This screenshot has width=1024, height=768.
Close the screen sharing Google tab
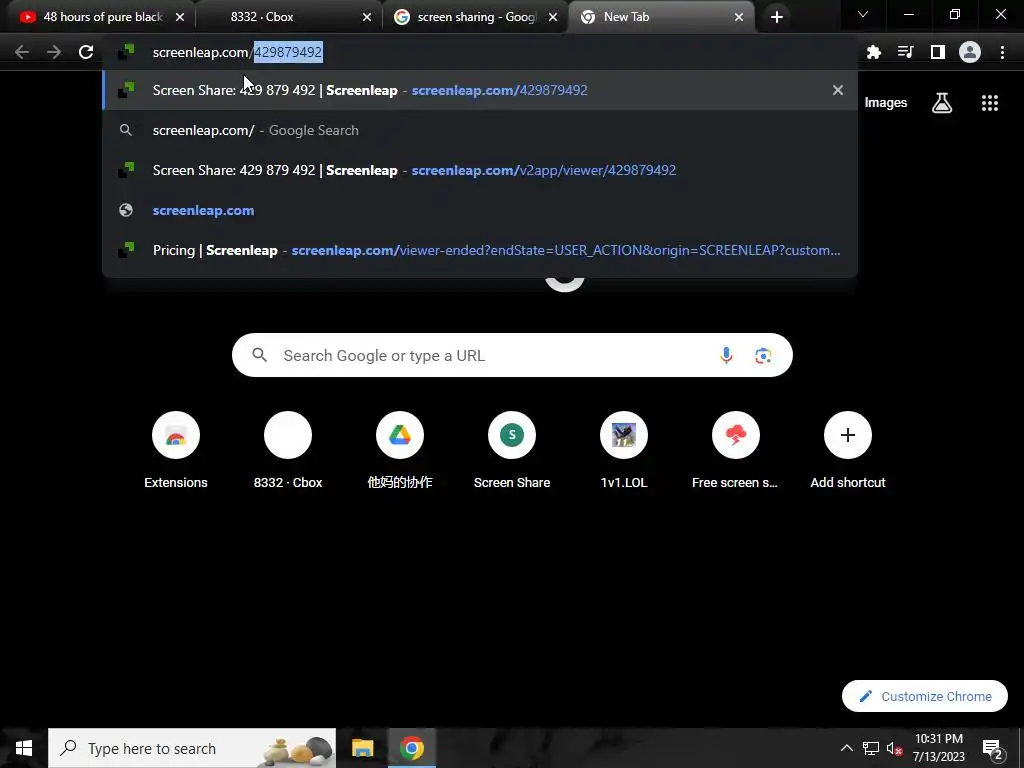coord(553,17)
